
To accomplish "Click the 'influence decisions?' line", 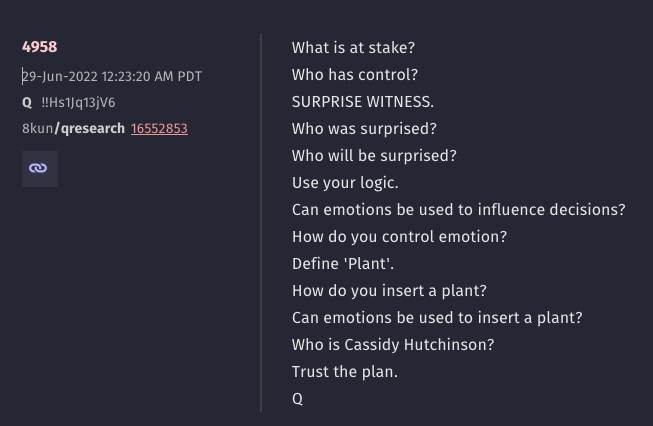I will coord(459,210).
